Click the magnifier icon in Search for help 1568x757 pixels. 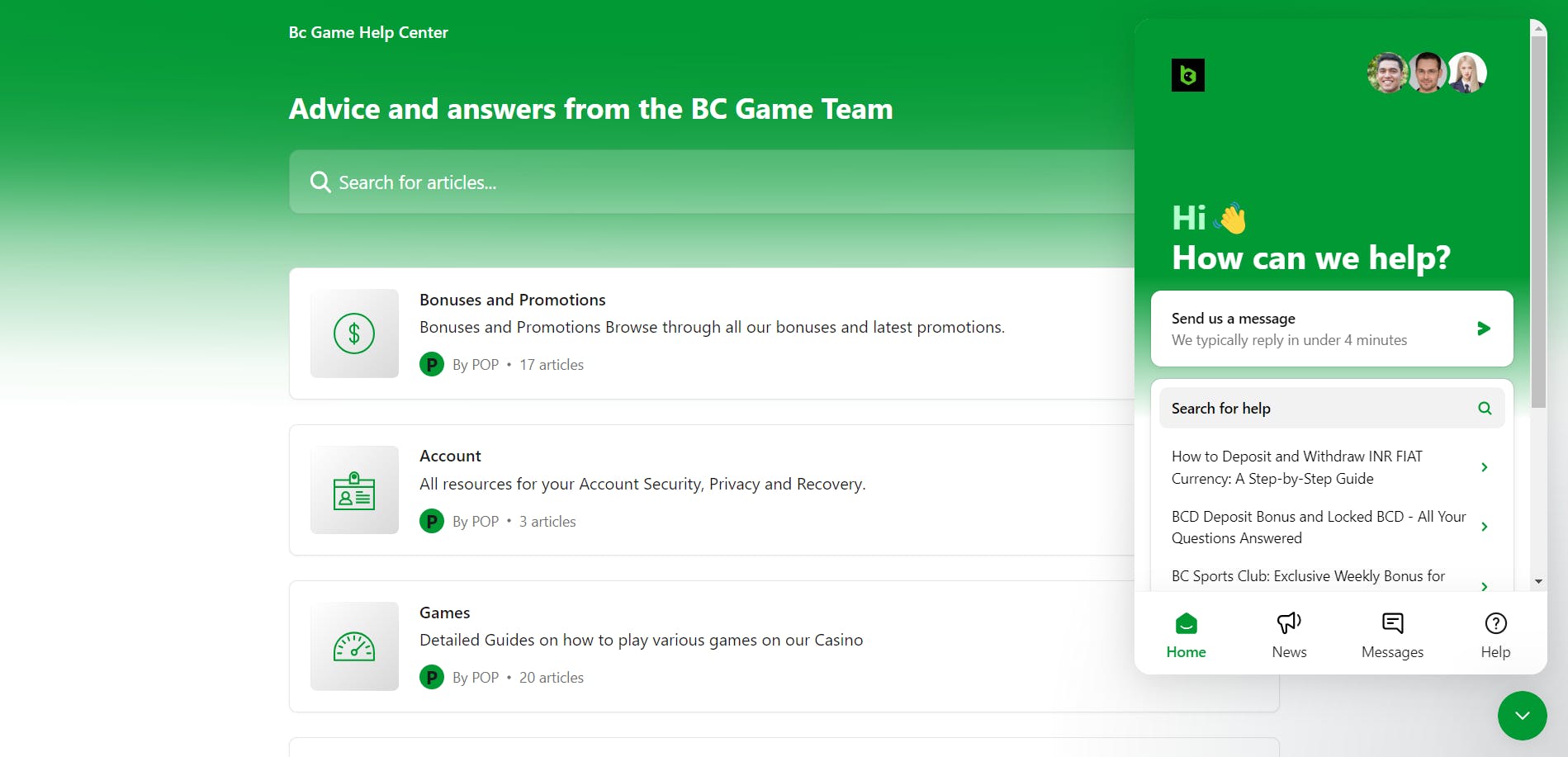(x=1485, y=408)
